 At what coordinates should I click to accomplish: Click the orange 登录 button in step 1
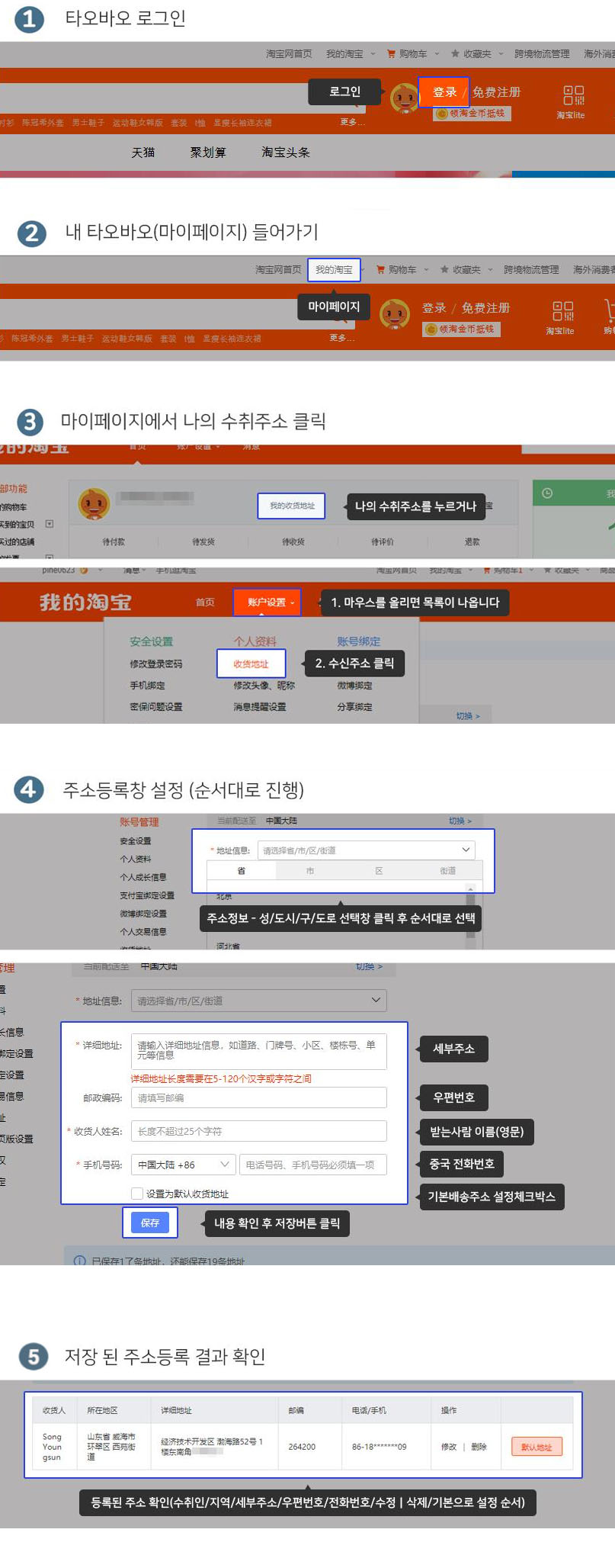click(x=444, y=92)
